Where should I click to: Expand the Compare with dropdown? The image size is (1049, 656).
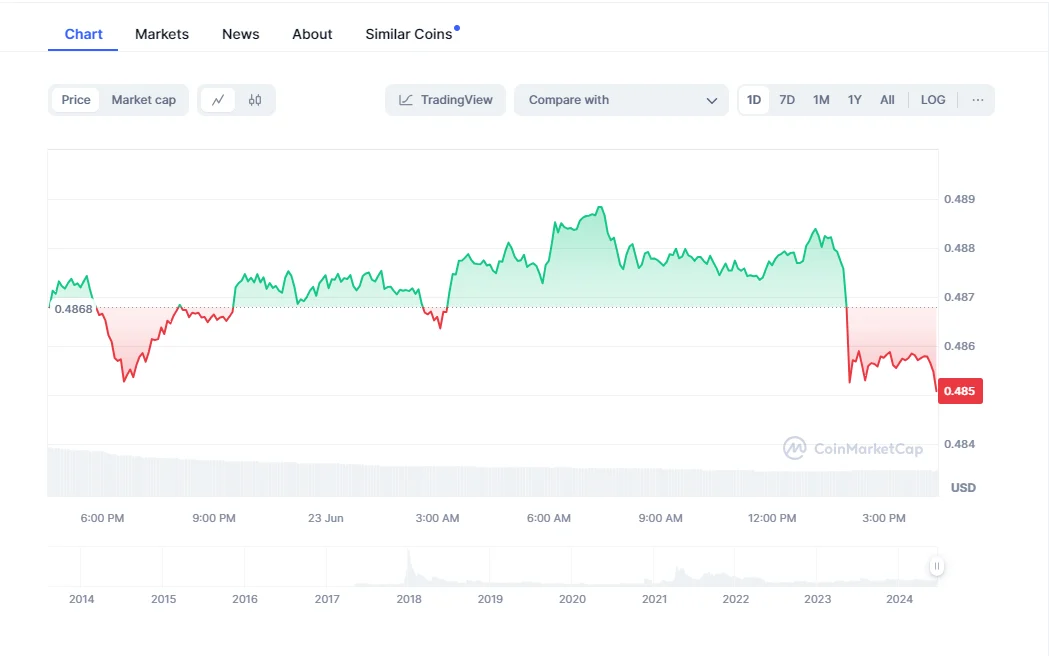pyautogui.click(x=620, y=100)
